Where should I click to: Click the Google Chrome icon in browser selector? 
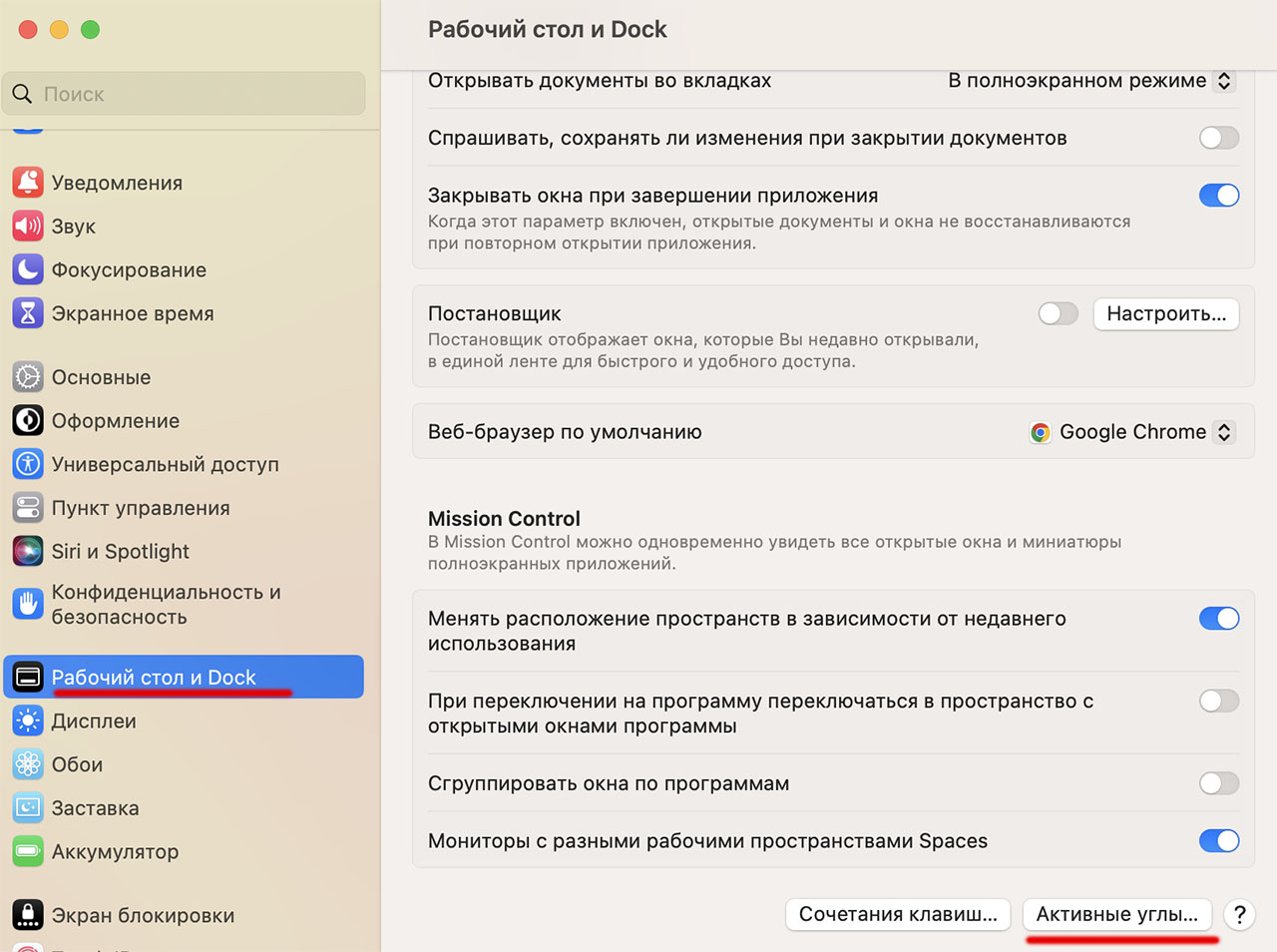pos(1041,432)
